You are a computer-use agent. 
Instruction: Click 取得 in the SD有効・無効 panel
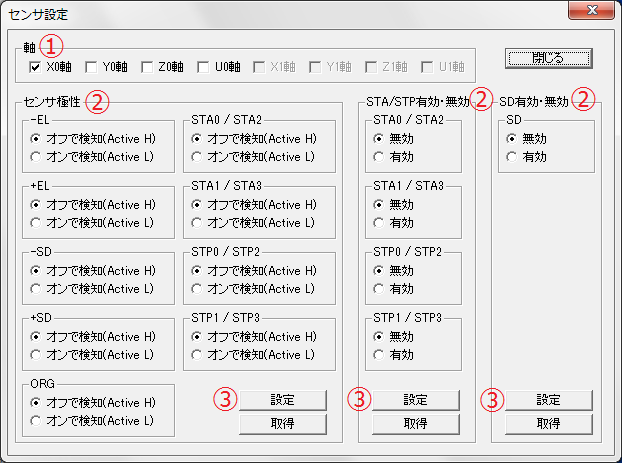[549, 424]
